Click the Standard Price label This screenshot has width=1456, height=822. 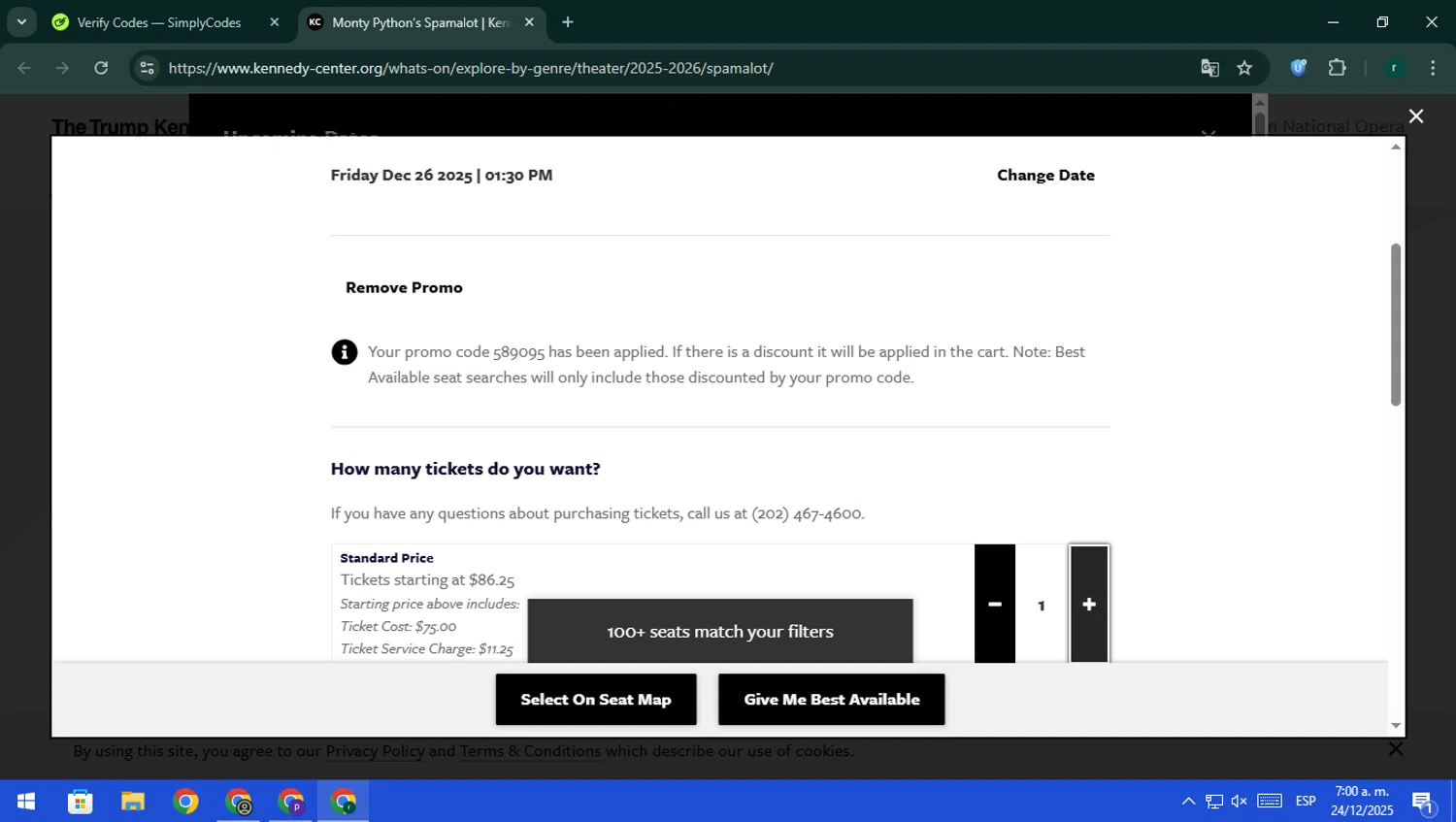pos(386,558)
